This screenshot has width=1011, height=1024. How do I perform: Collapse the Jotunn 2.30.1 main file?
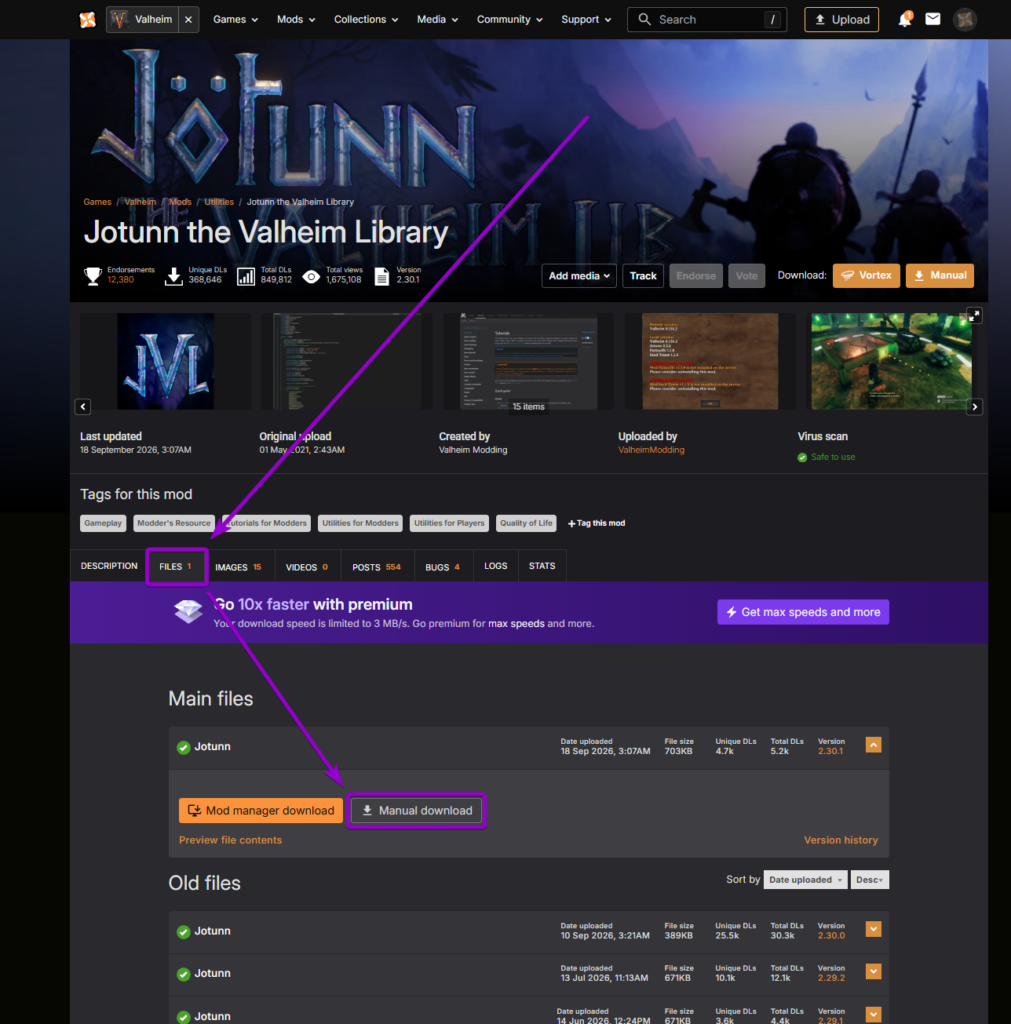click(x=873, y=745)
